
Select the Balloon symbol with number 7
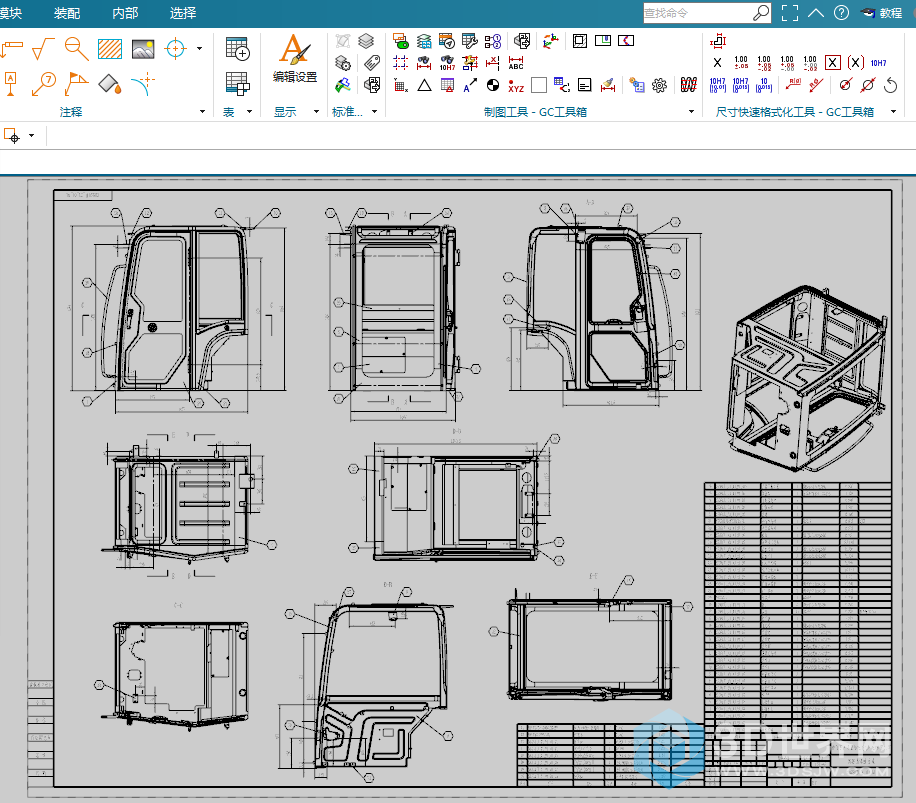[x=44, y=84]
